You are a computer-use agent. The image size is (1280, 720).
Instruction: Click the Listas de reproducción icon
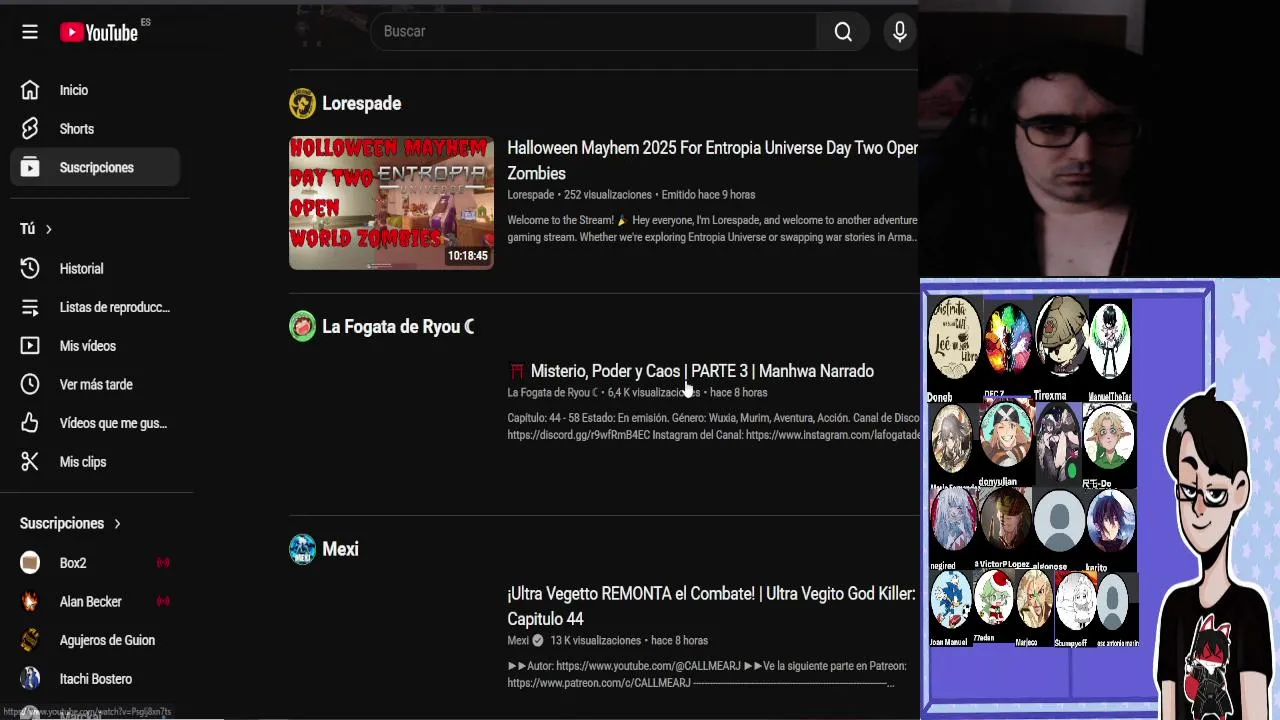click(x=30, y=307)
